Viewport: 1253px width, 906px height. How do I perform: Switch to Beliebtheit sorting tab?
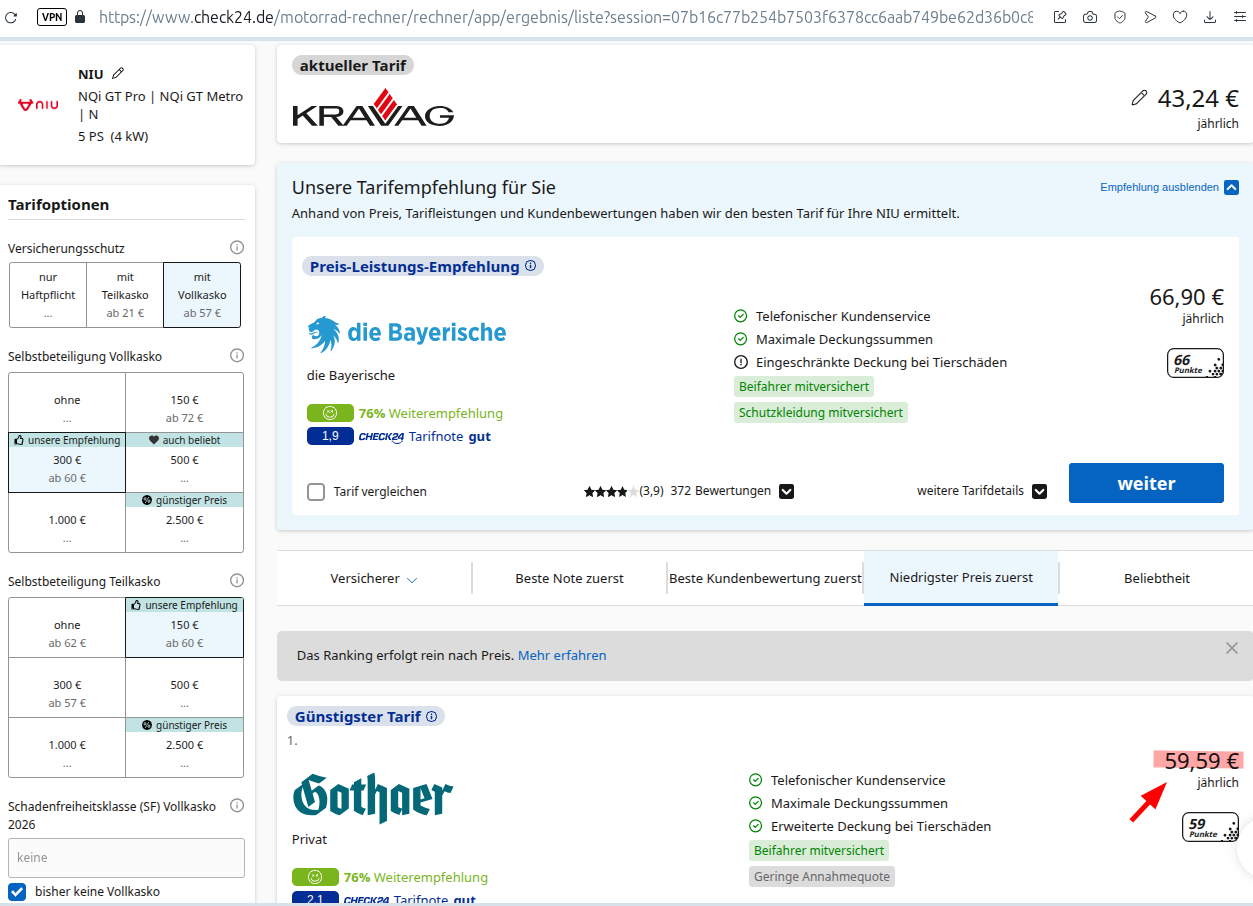coord(1156,578)
